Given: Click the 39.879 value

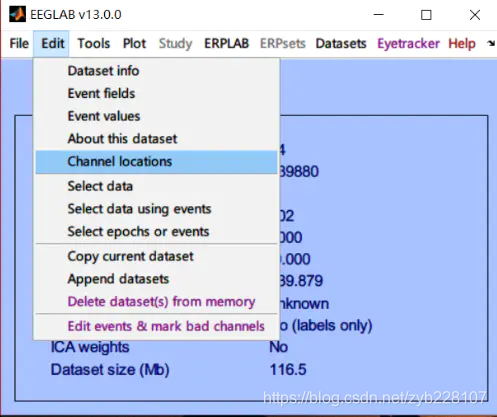Looking at the screenshot, I should tap(301, 281).
